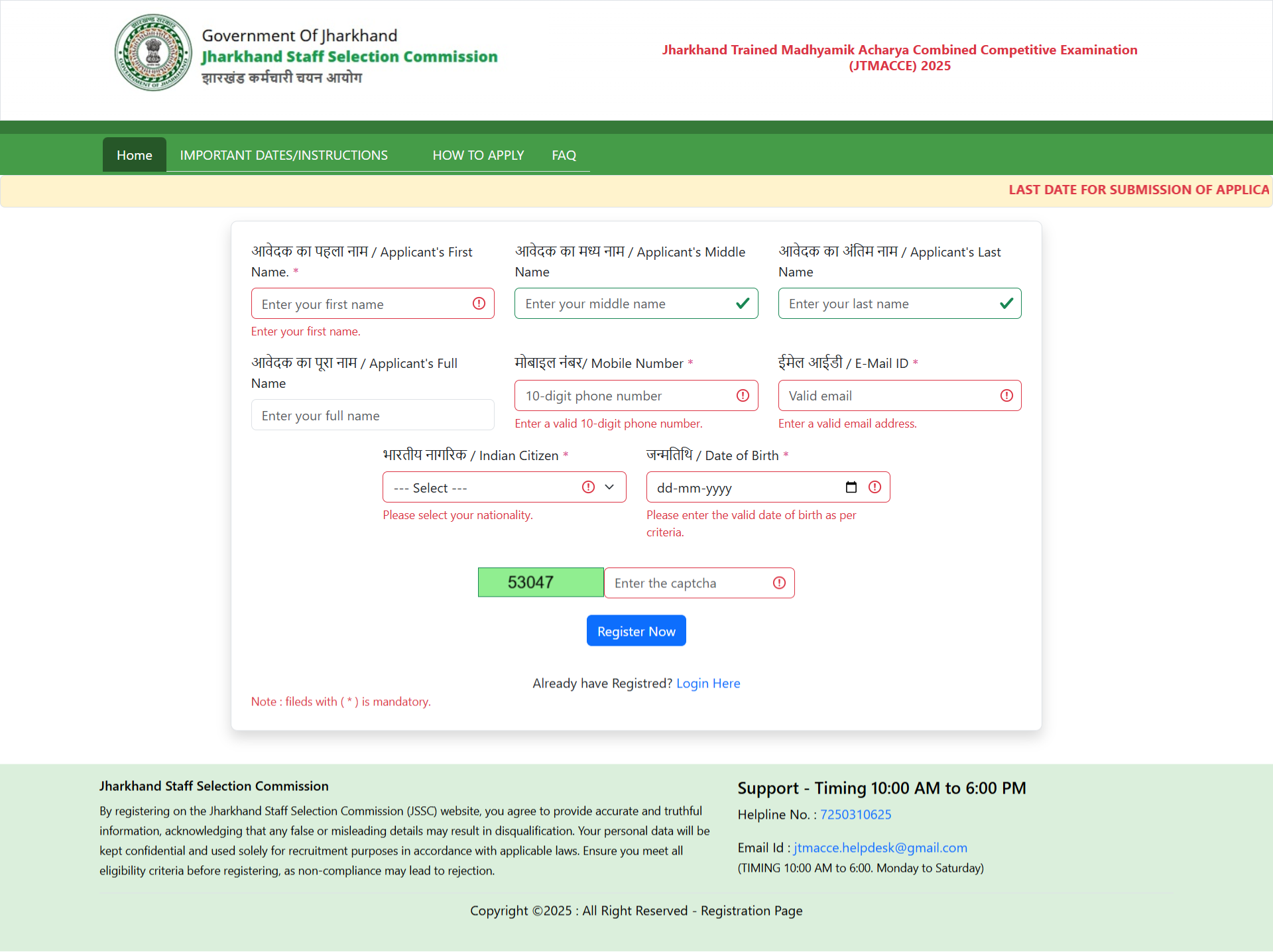Image resolution: width=1273 pixels, height=952 pixels.
Task: Click the warning icon in Date of Birth field
Action: tap(875, 487)
